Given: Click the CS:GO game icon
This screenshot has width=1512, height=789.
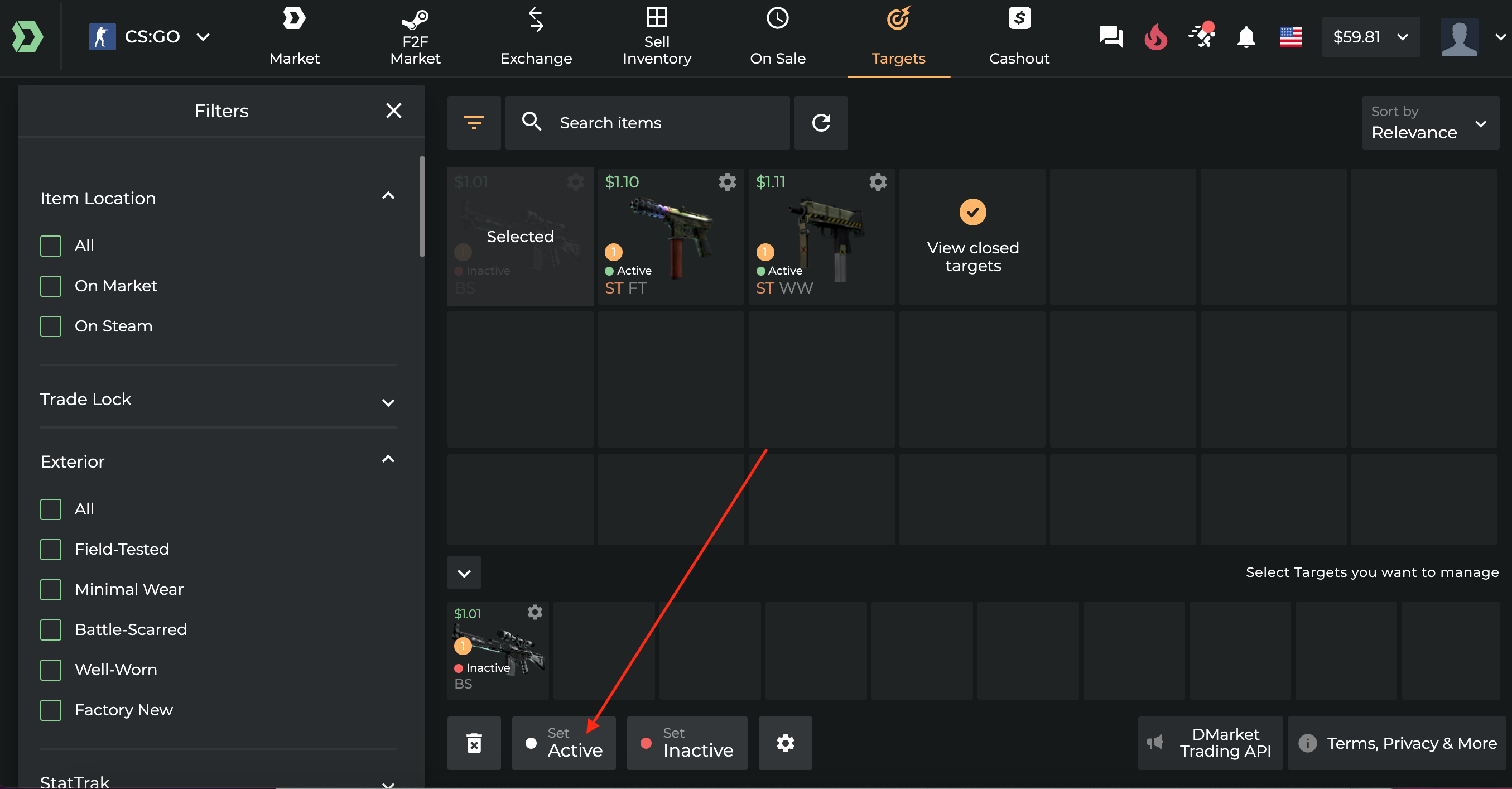Looking at the screenshot, I should click(x=102, y=37).
